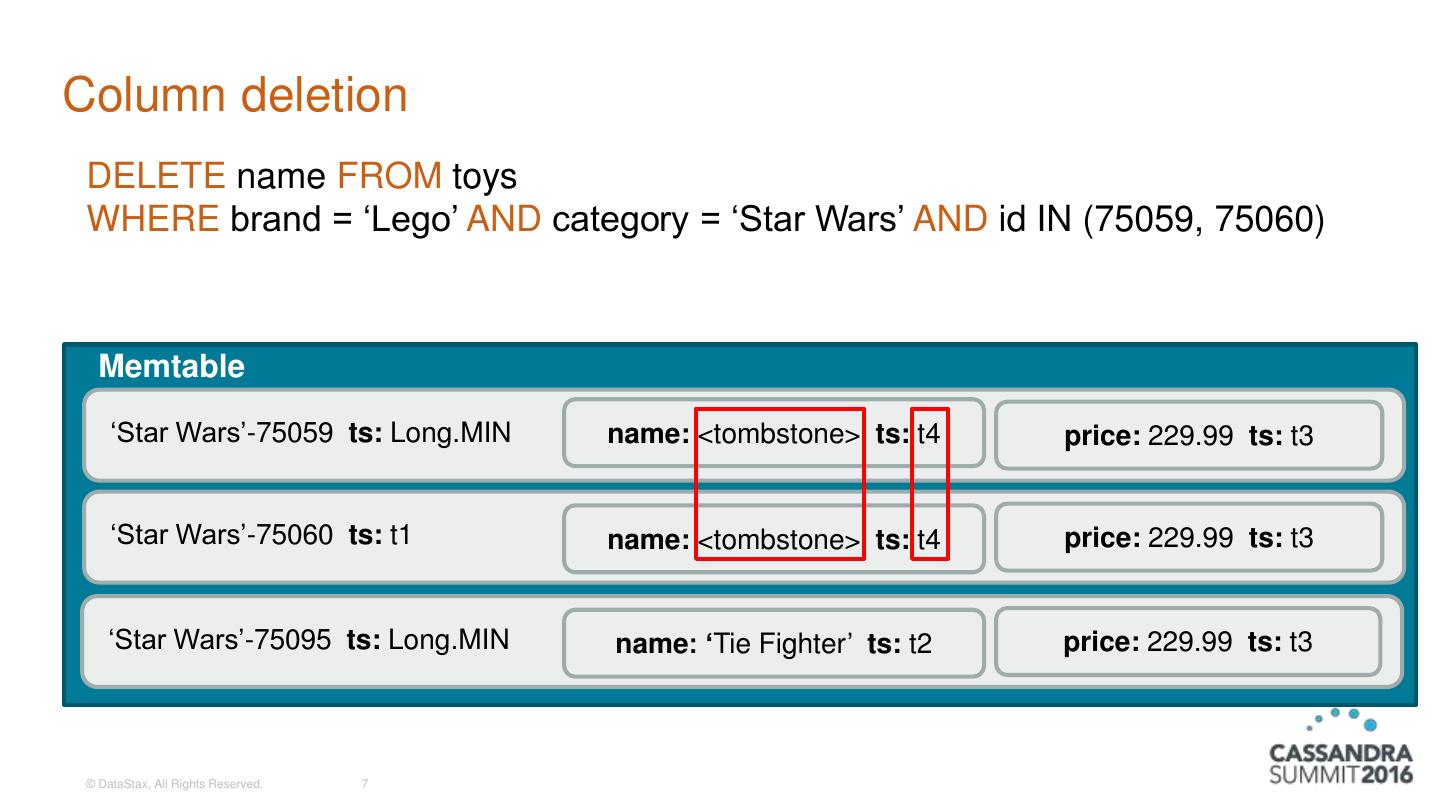
Task: Click the WHERE keyword in the query
Action: (153, 218)
